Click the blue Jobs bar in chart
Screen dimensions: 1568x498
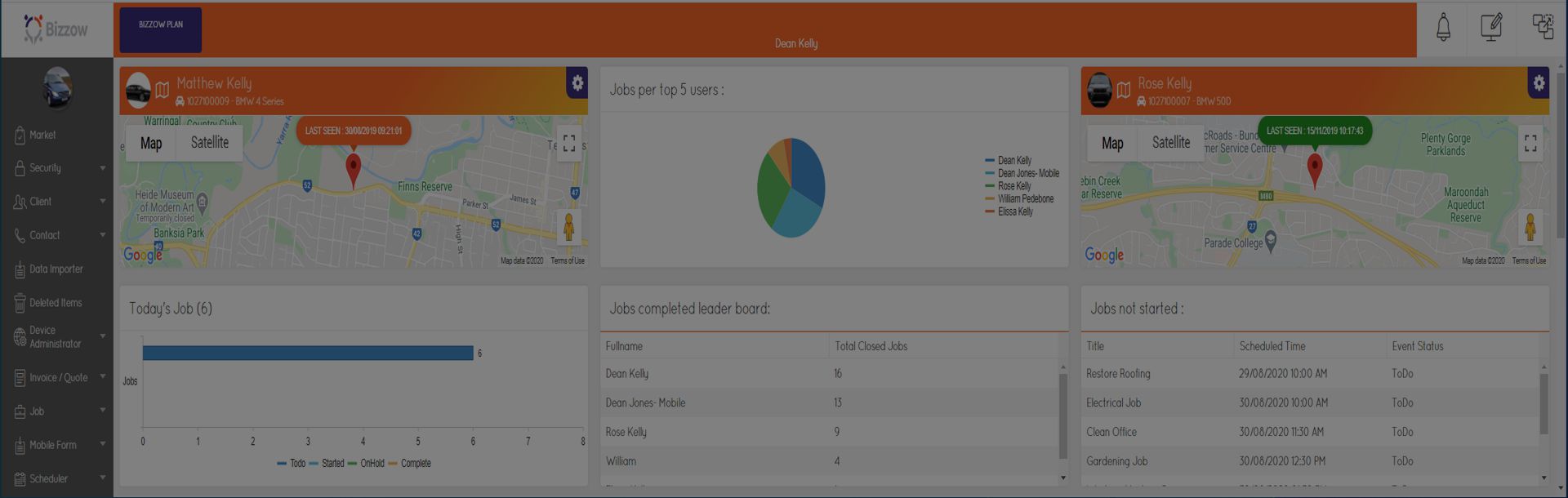[308, 353]
